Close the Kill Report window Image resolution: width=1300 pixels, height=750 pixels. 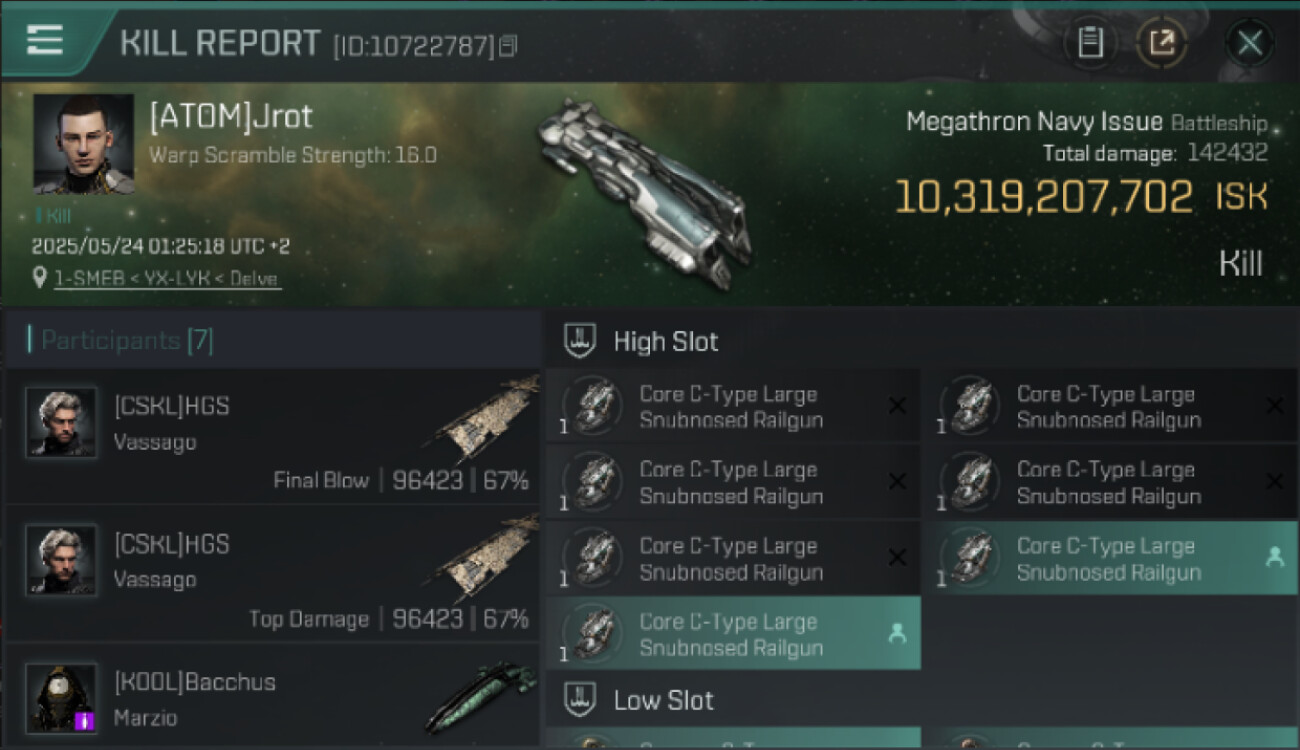(x=1250, y=42)
